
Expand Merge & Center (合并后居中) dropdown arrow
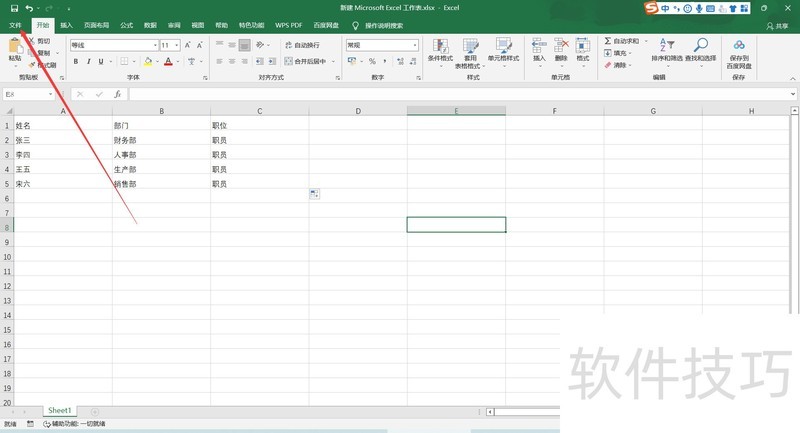coord(333,61)
